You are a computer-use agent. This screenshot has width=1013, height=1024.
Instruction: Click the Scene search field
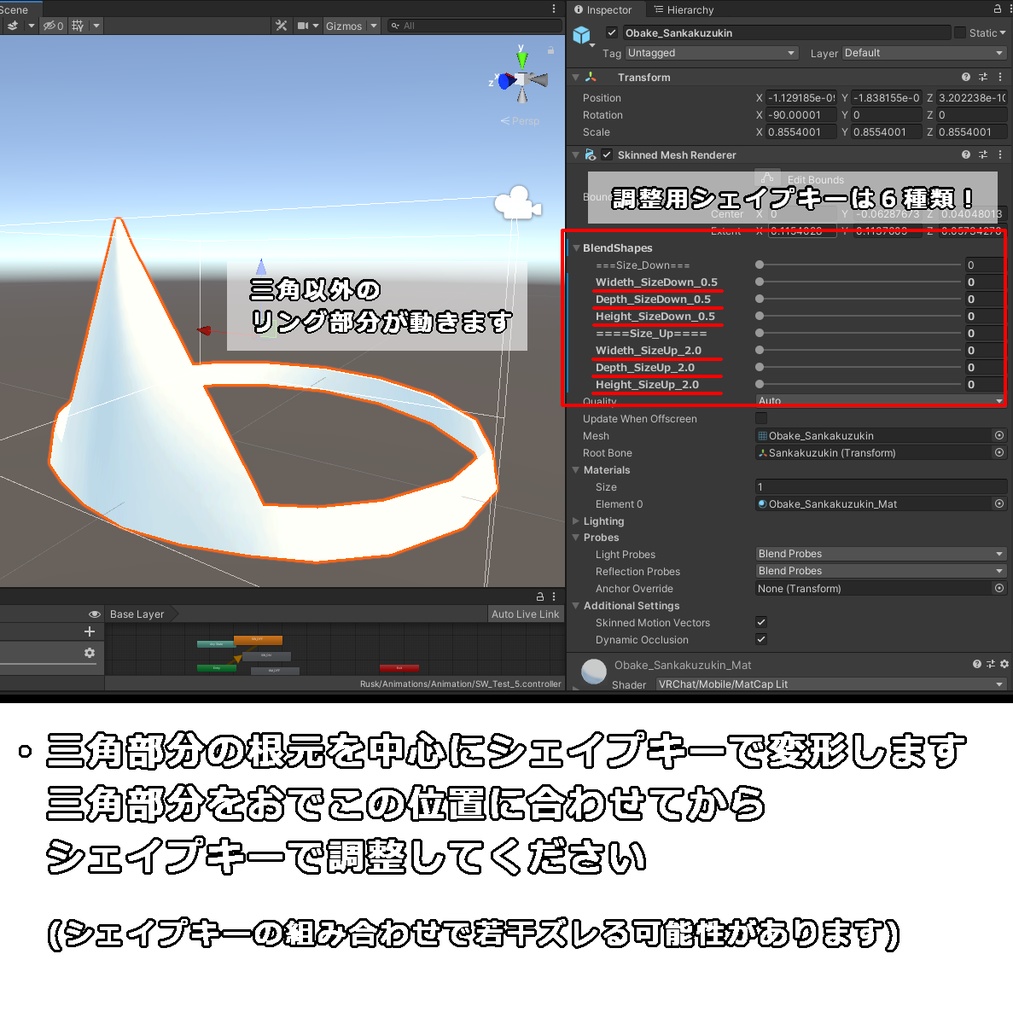474,25
